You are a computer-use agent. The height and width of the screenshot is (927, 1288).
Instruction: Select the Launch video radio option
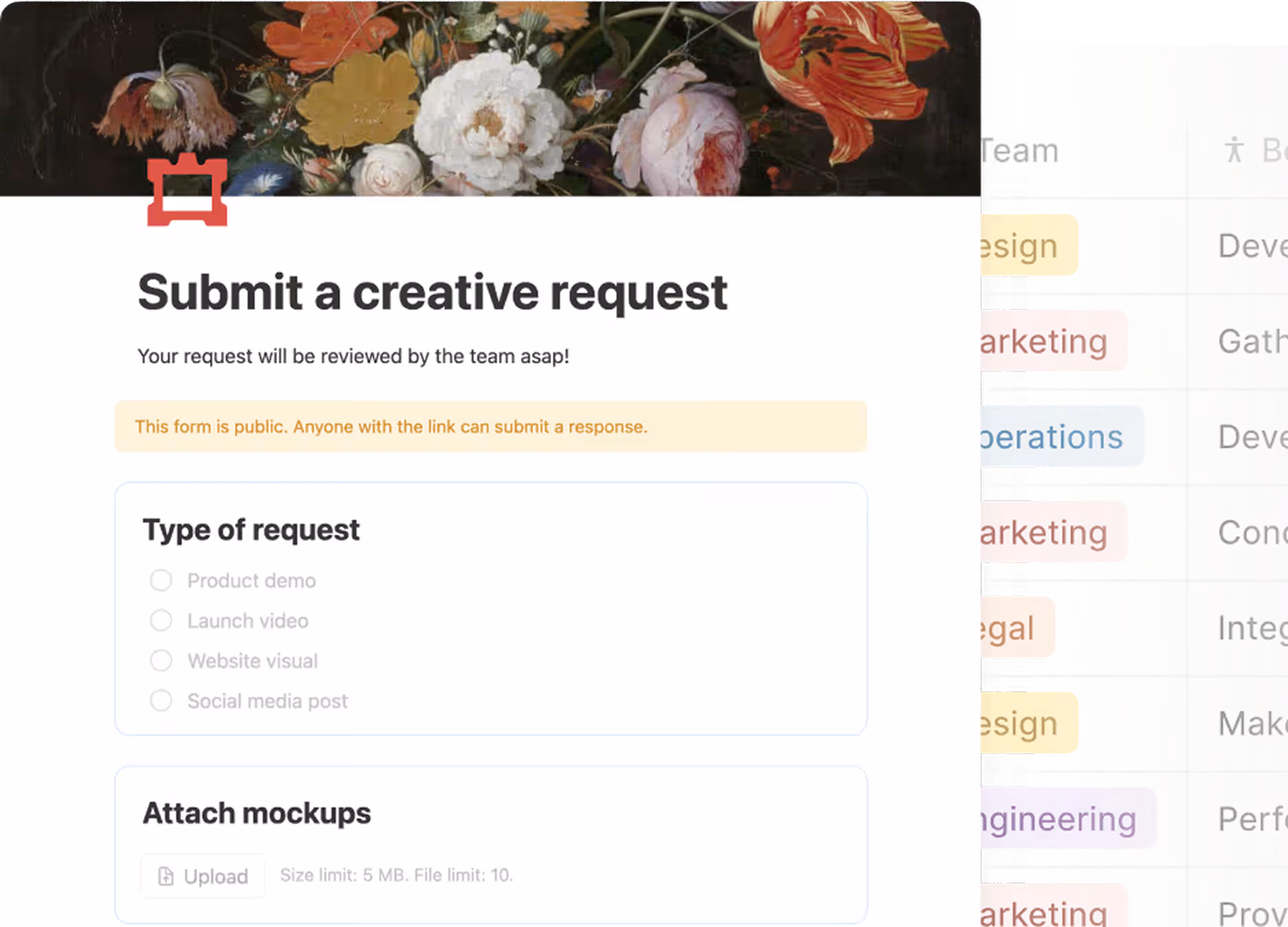click(161, 620)
